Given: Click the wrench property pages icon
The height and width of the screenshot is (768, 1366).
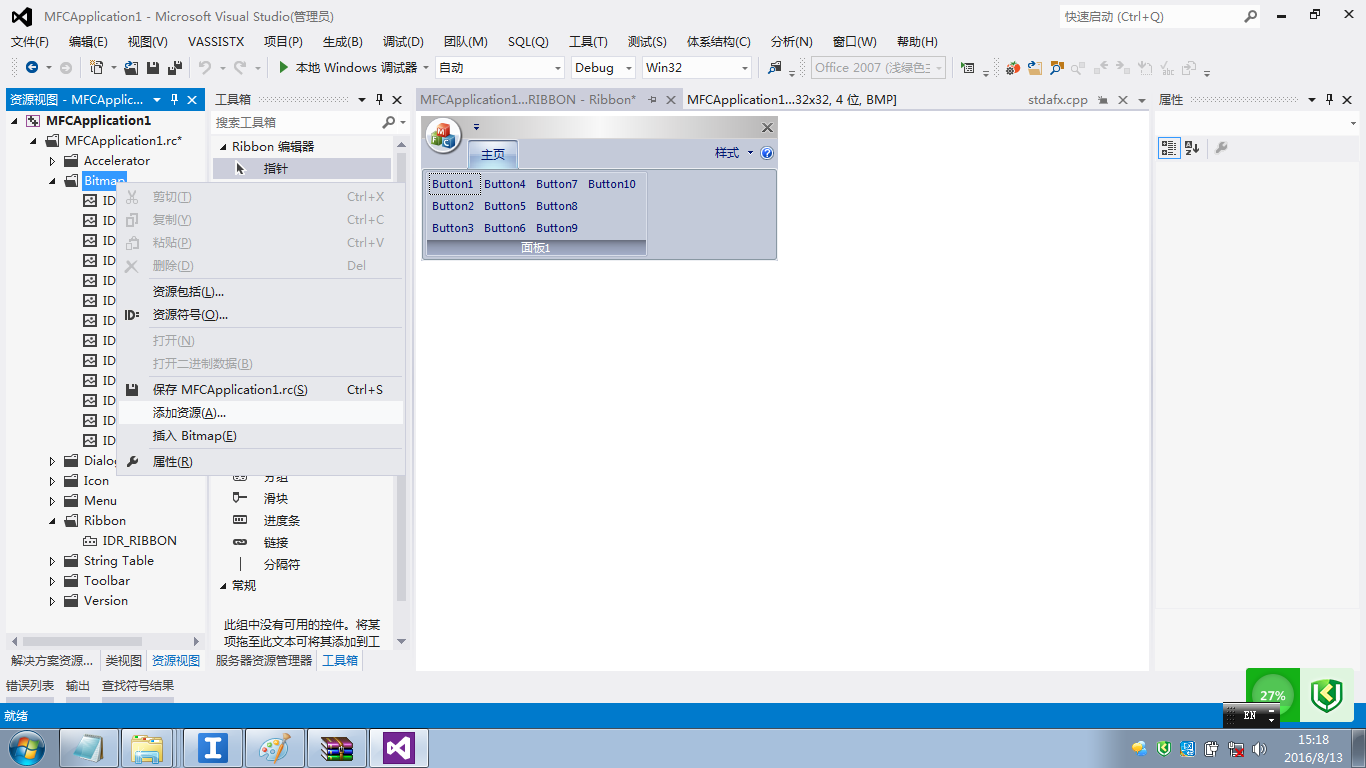Looking at the screenshot, I should 1220,148.
